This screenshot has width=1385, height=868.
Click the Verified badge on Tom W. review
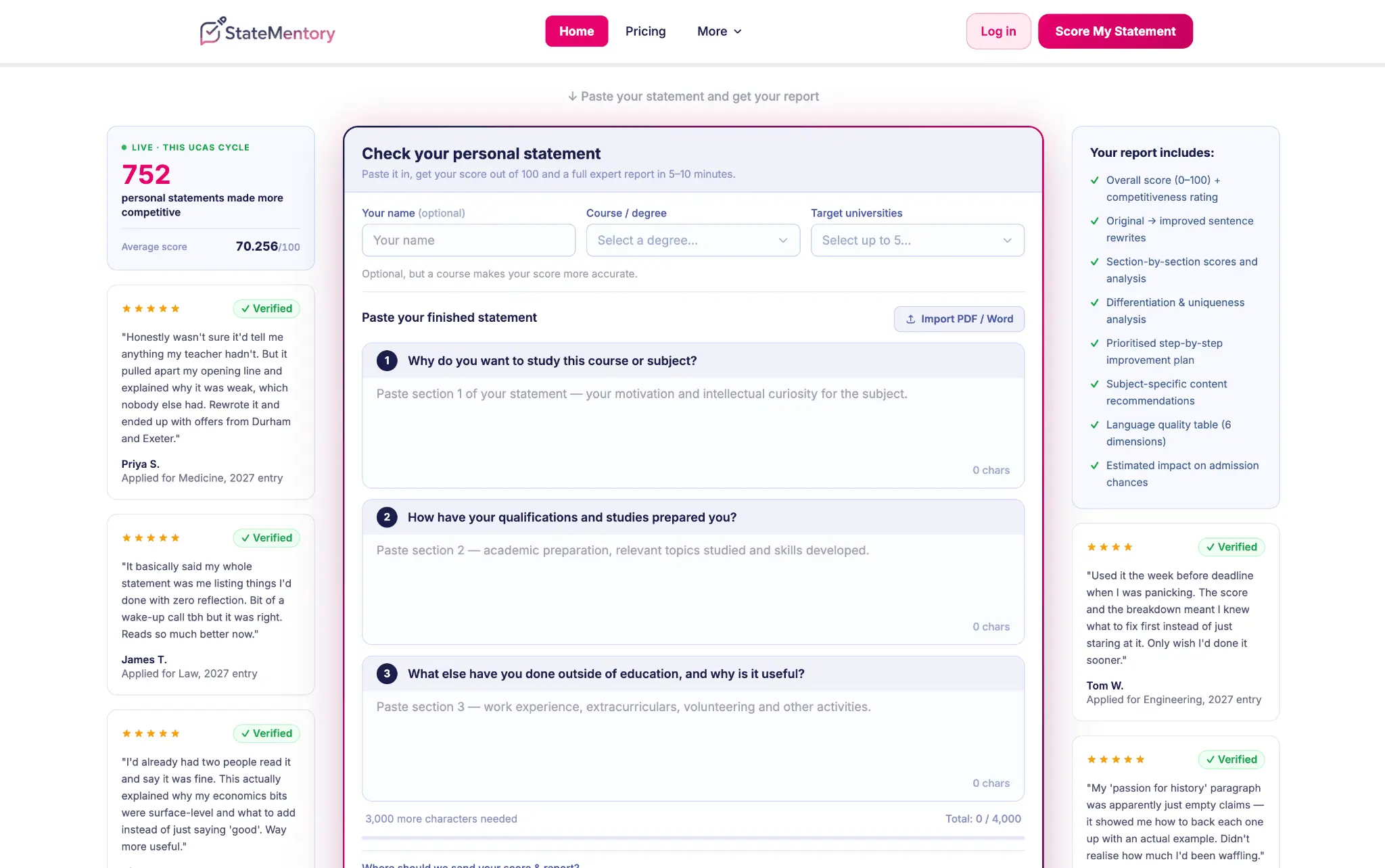point(1231,547)
